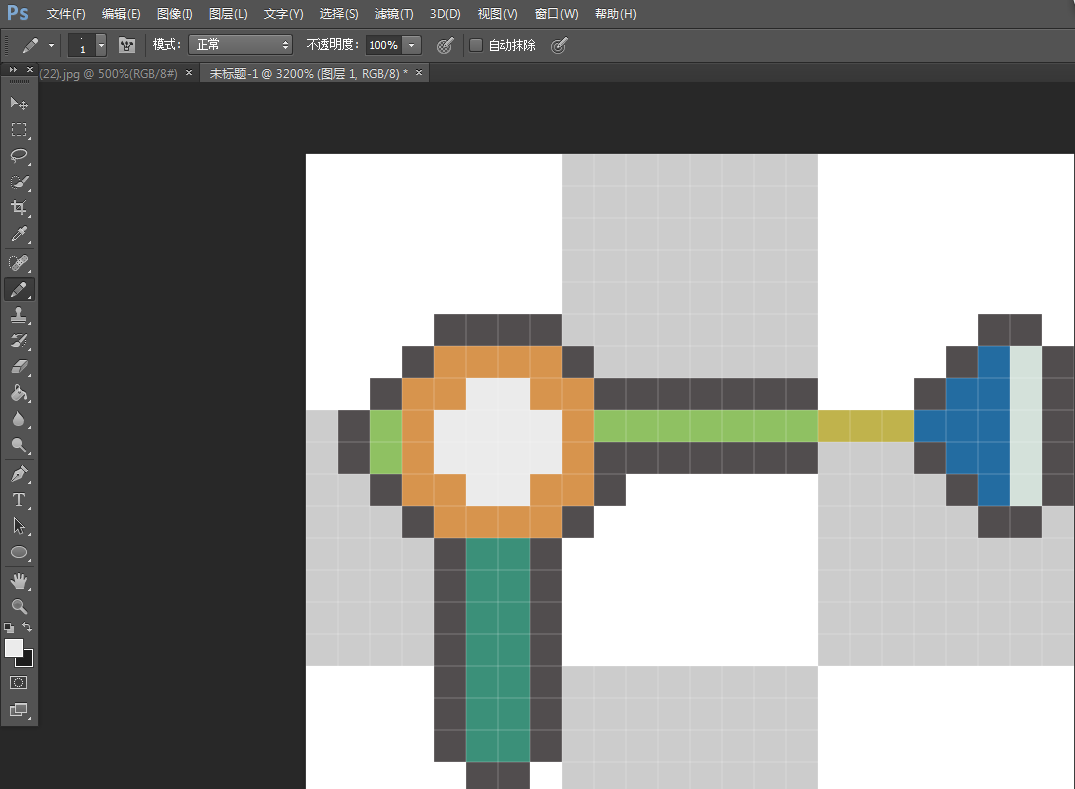
Task: Open the brush preset picker arrow
Action: tap(101, 45)
